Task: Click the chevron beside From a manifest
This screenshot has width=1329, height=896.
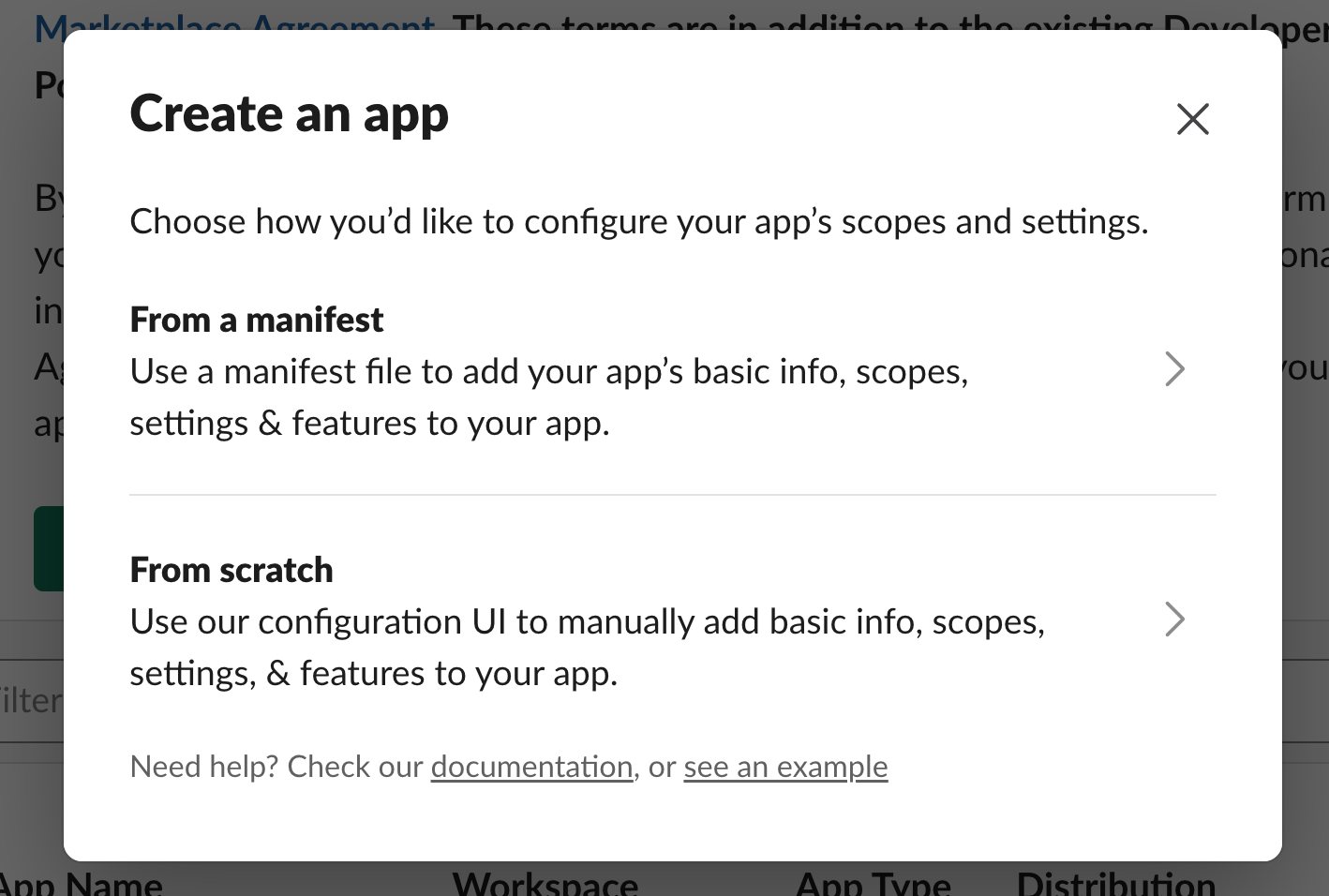Action: click(x=1174, y=369)
